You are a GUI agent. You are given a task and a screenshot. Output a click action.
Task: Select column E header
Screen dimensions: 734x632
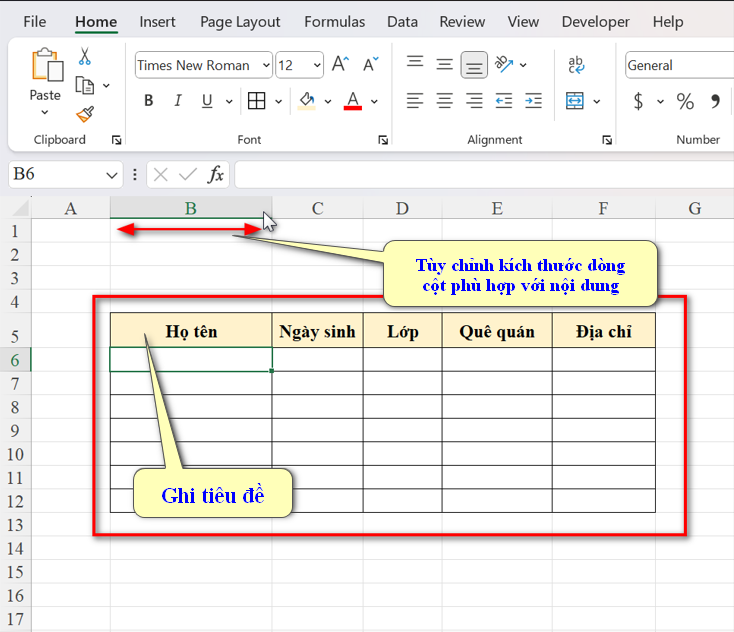point(497,208)
